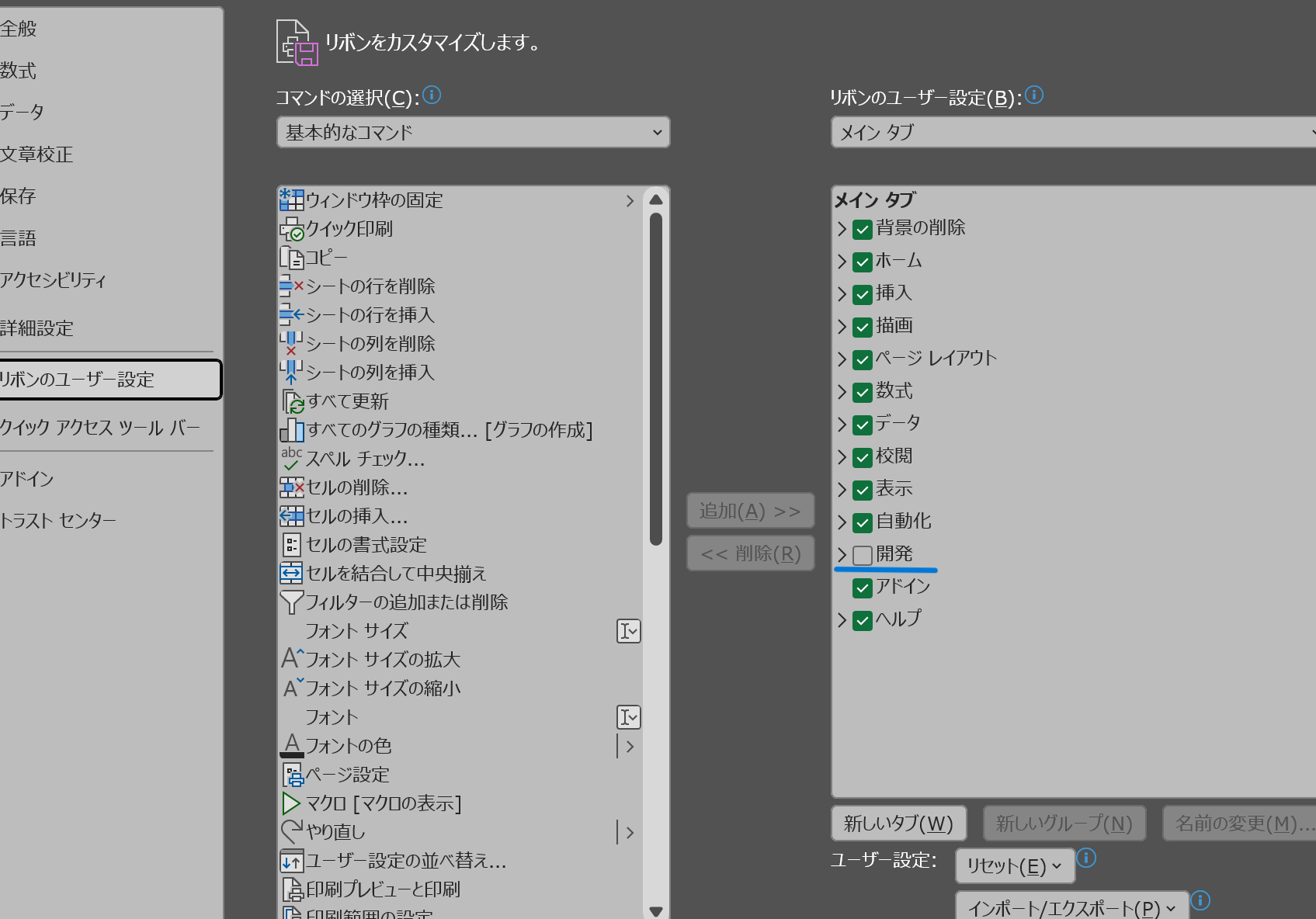Expand the ホーム tab tree node
This screenshot has width=1316, height=919.
tap(842, 262)
